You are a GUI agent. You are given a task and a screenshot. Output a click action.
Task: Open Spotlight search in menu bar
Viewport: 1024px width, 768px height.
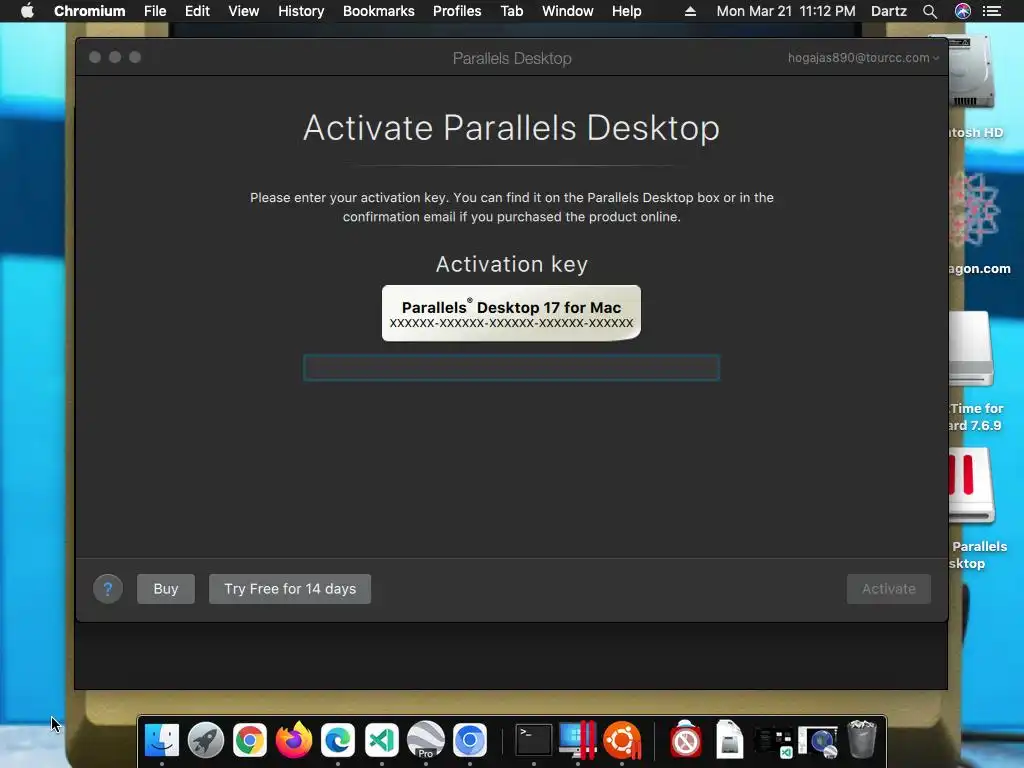[930, 11]
